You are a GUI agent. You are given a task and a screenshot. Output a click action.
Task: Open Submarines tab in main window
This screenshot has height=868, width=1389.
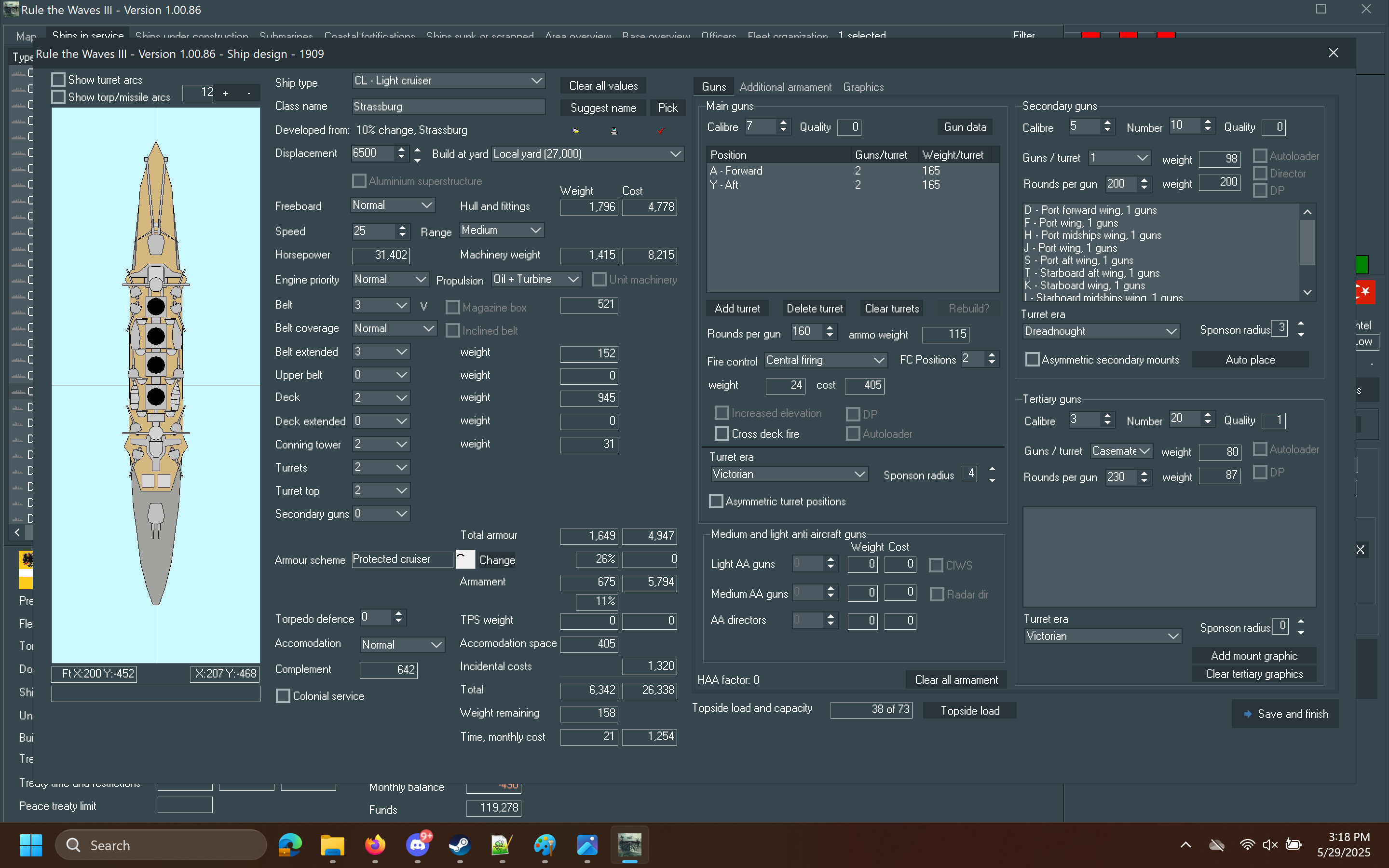click(286, 36)
